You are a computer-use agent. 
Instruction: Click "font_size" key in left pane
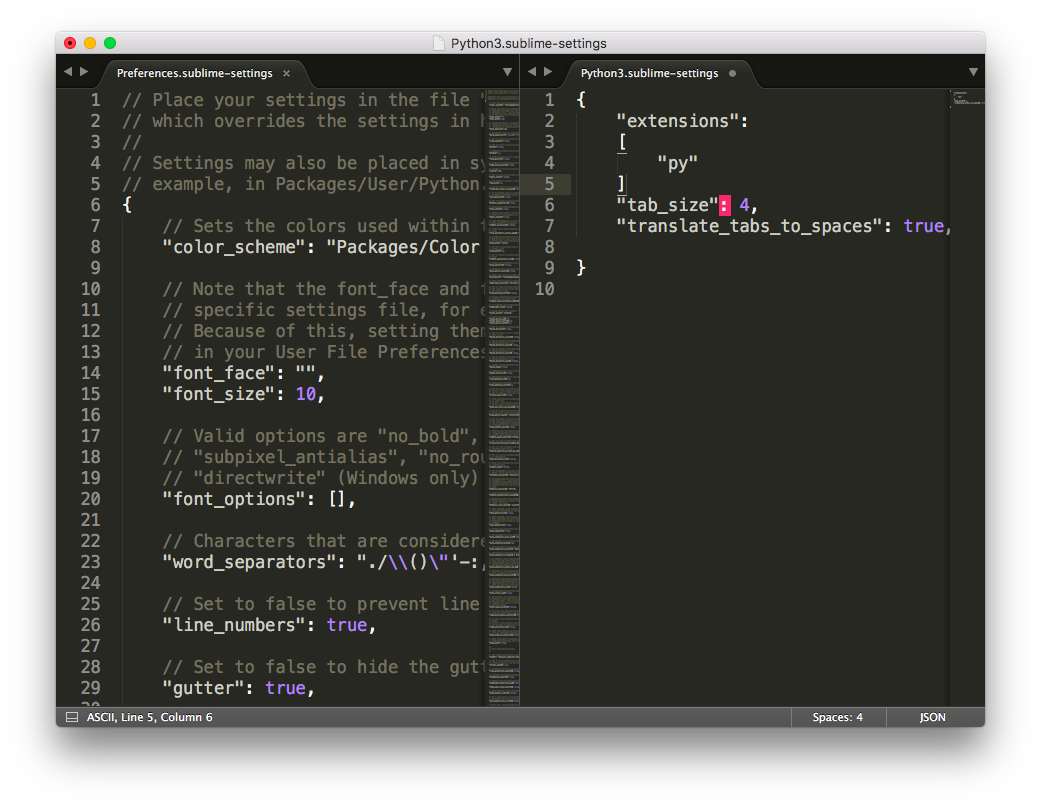(218, 394)
